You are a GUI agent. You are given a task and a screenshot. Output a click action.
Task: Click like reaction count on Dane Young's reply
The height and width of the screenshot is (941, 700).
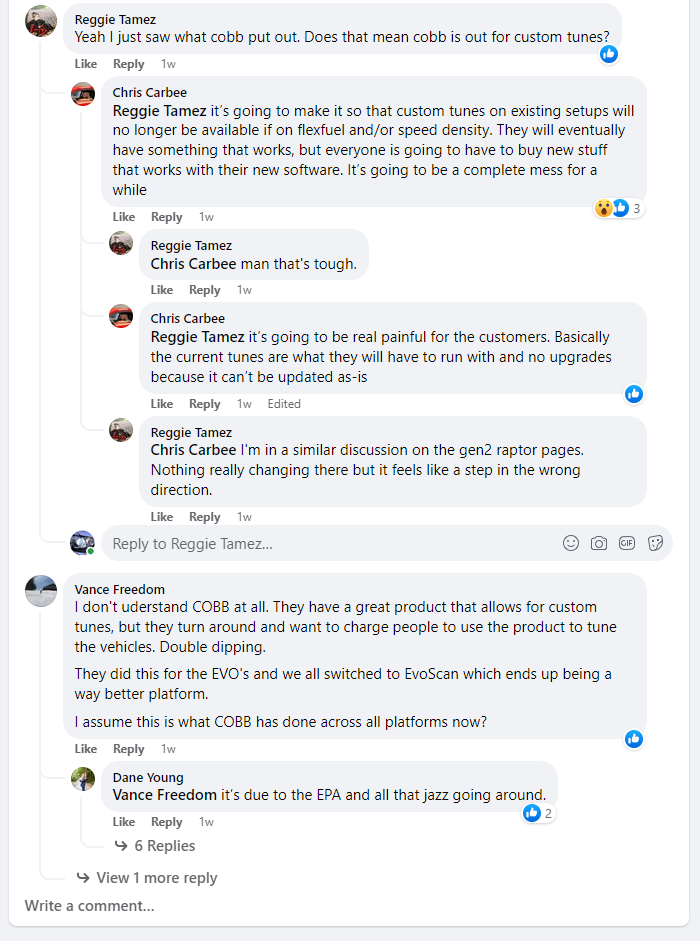tap(538, 813)
